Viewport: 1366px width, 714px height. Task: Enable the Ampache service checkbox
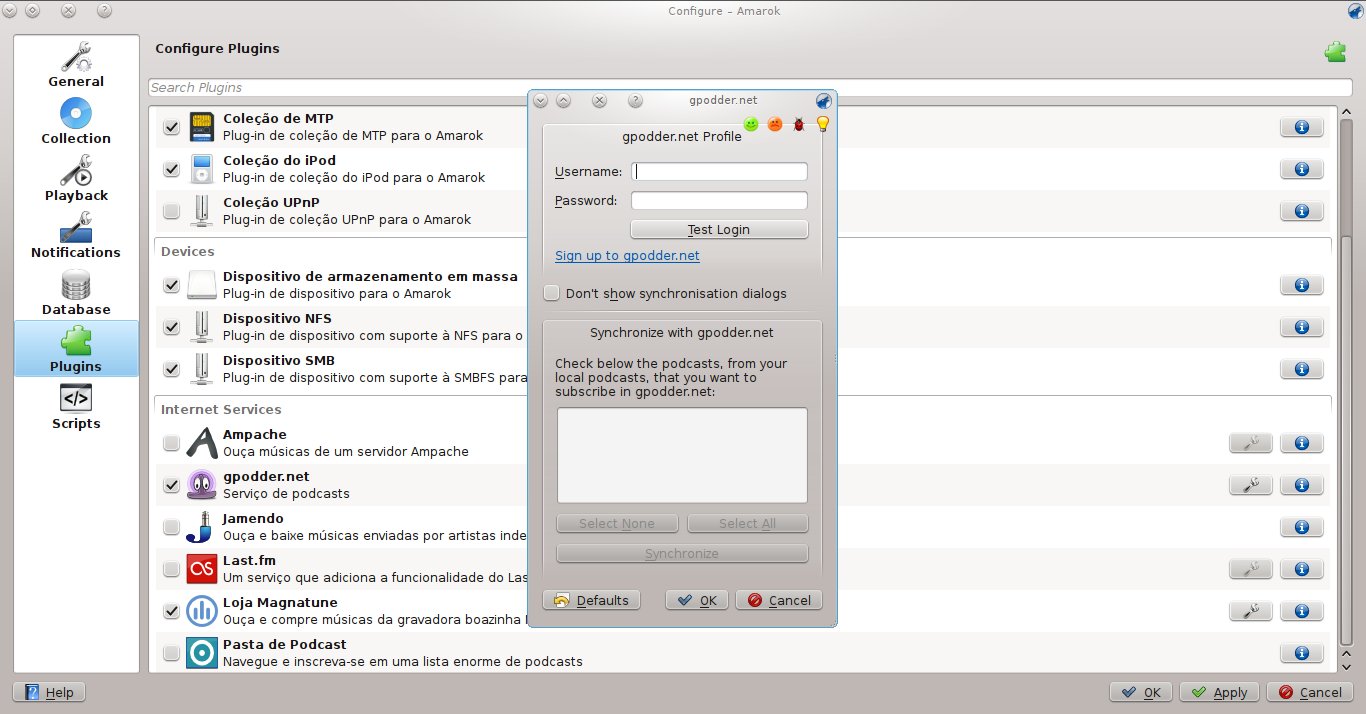171,443
